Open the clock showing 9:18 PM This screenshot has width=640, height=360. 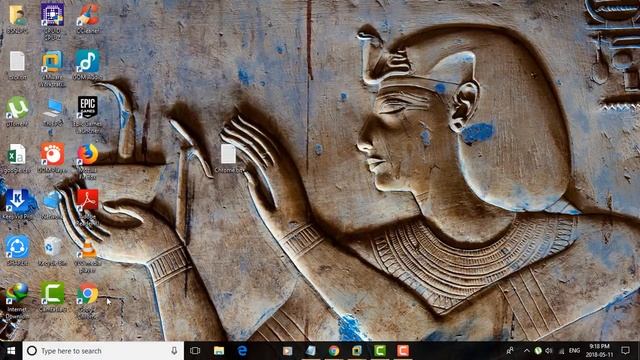600,351
